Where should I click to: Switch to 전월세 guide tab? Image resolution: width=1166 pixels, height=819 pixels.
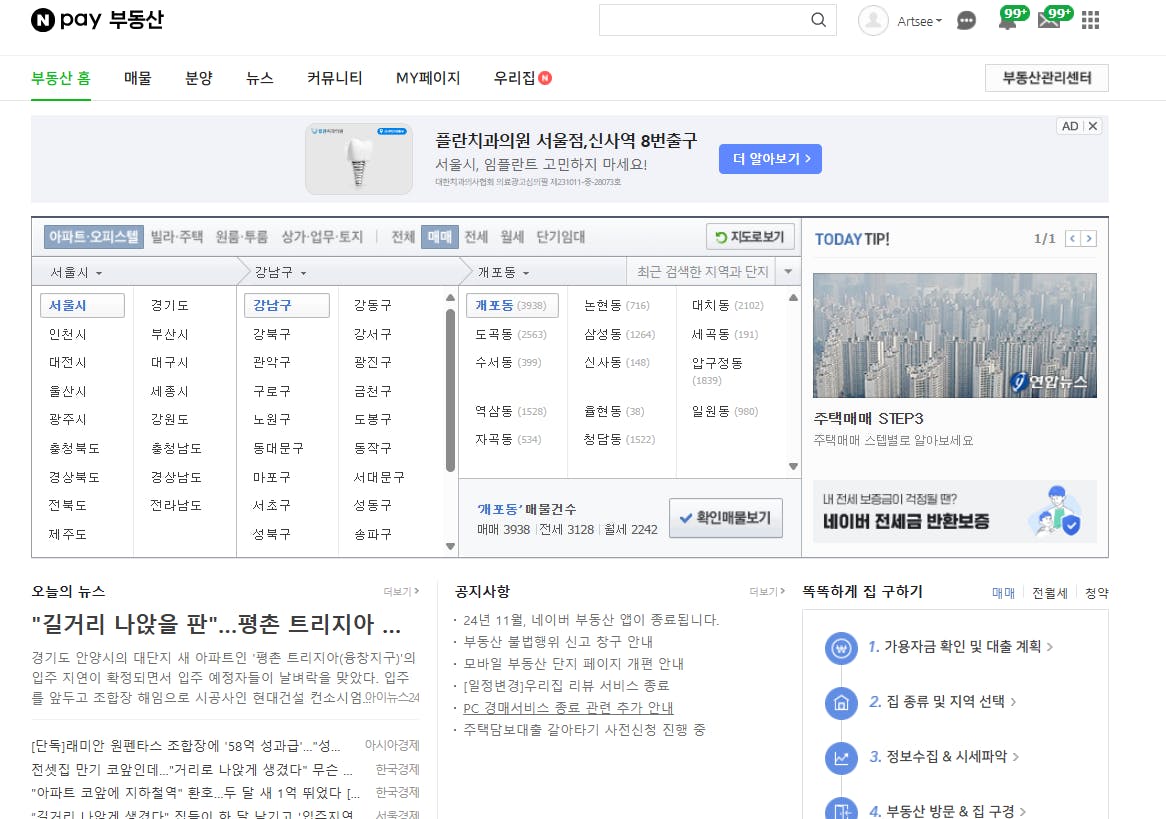(1049, 593)
